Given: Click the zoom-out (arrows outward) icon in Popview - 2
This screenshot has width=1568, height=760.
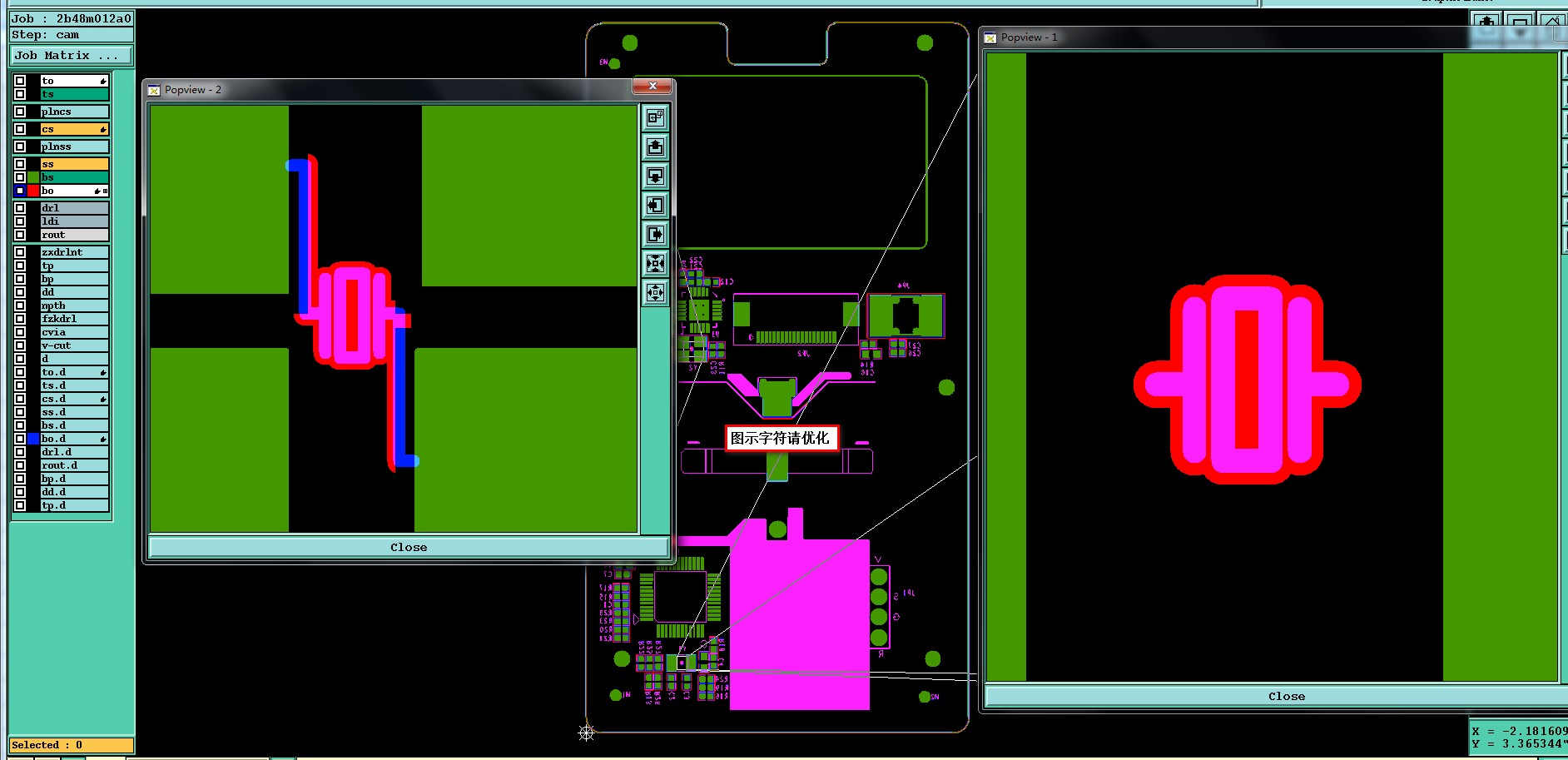Looking at the screenshot, I should click(x=656, y=293).
